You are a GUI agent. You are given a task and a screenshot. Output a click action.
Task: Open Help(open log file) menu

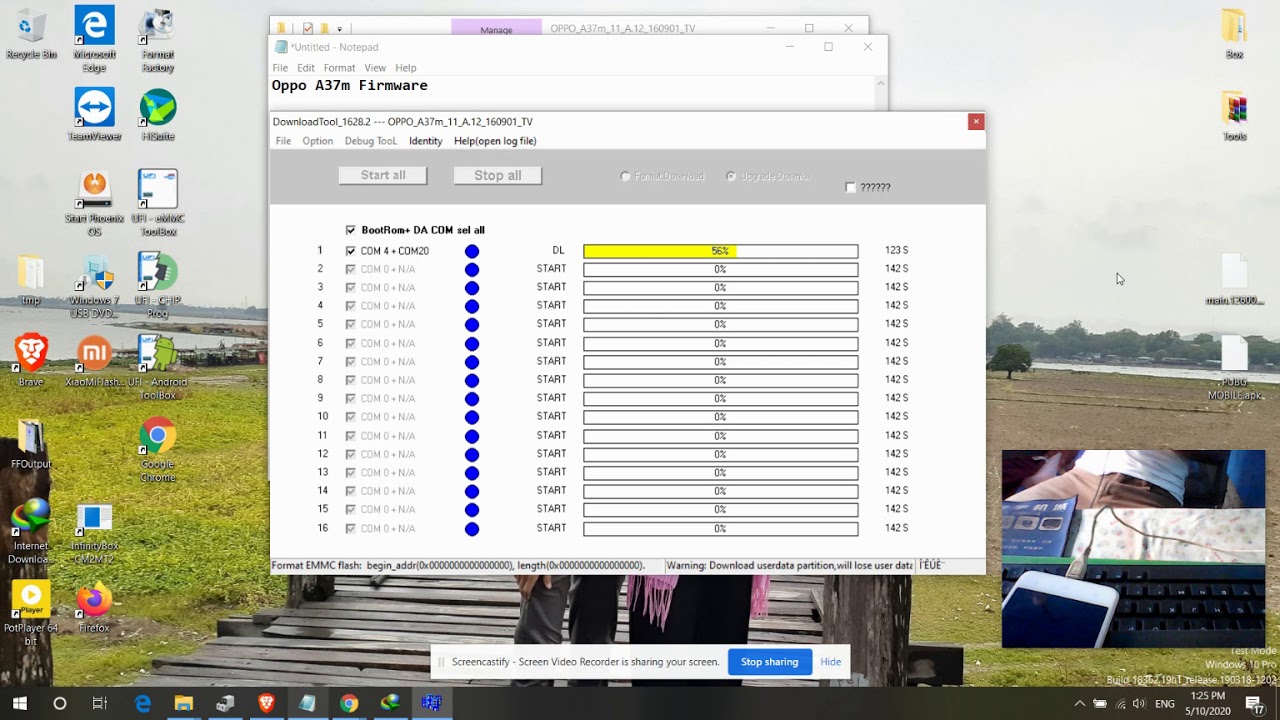point(495,141)
